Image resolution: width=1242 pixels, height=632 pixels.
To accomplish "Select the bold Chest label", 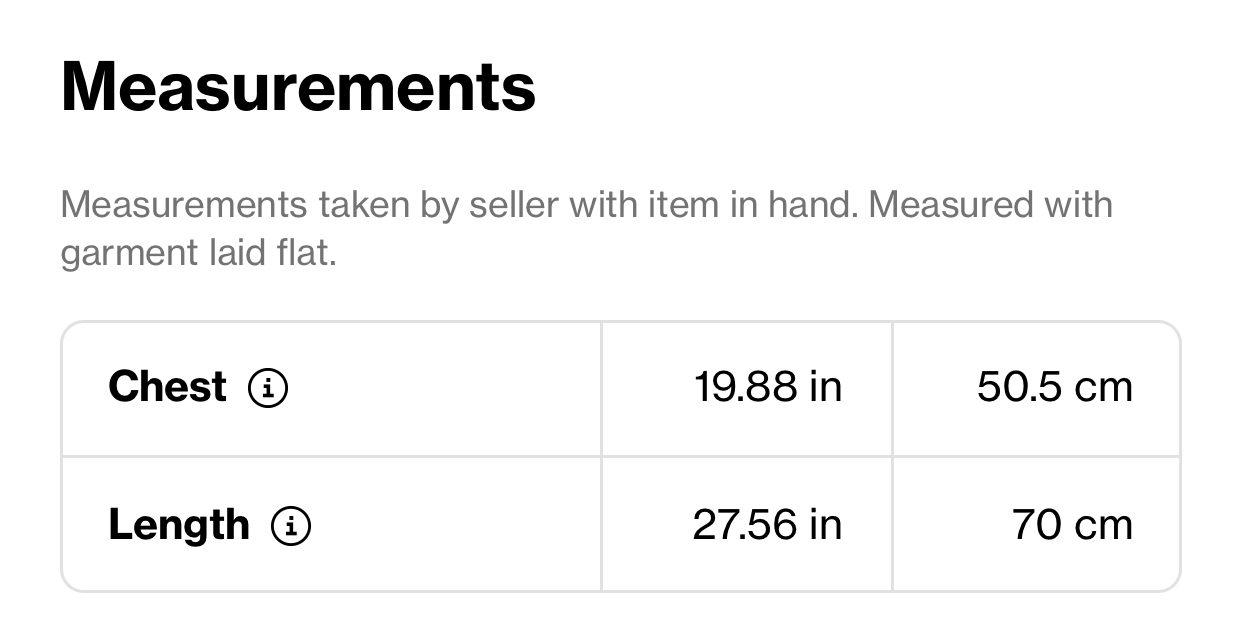I will [167, 387].
